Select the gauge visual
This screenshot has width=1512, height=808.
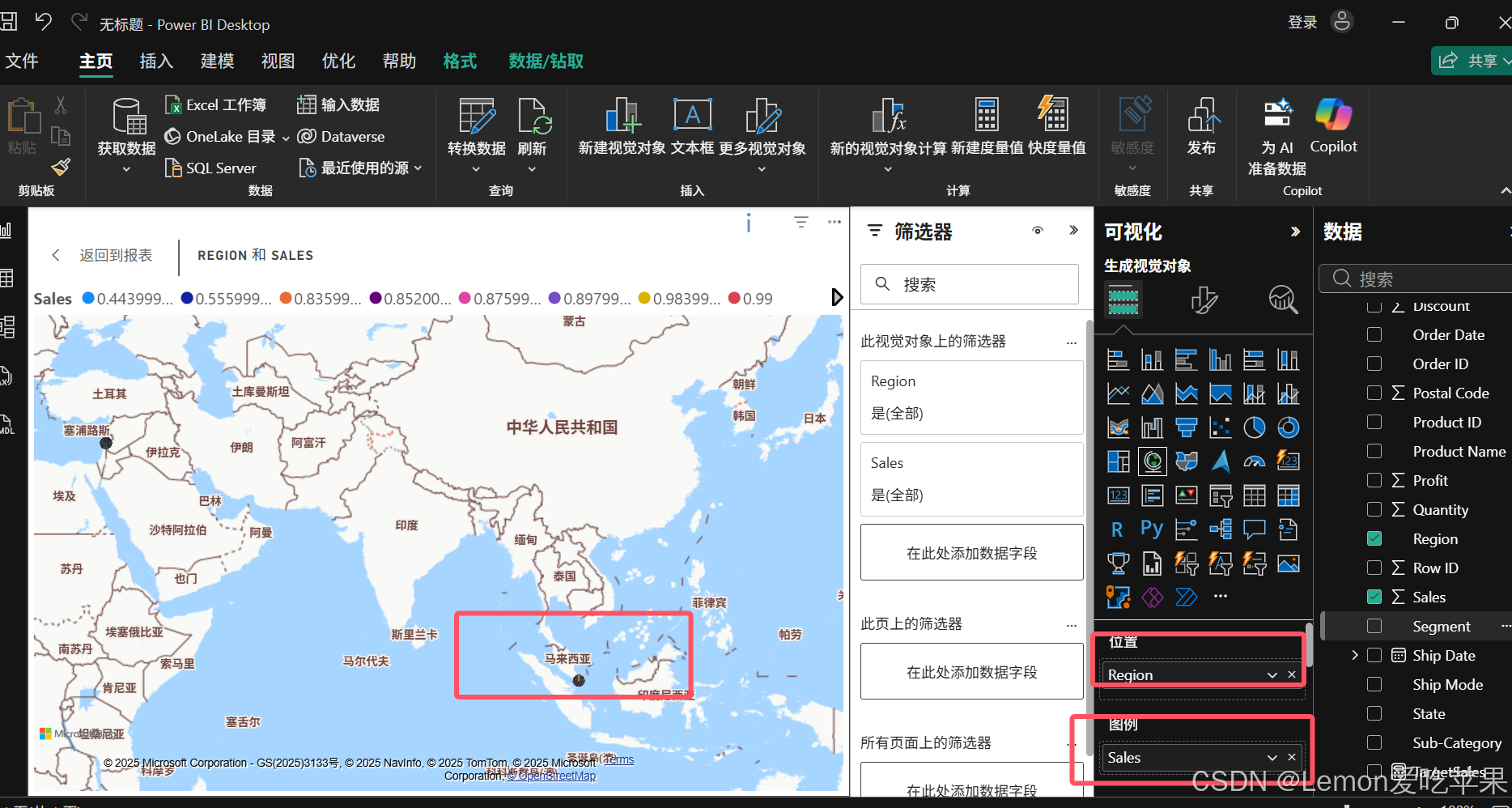point(1254,461)
